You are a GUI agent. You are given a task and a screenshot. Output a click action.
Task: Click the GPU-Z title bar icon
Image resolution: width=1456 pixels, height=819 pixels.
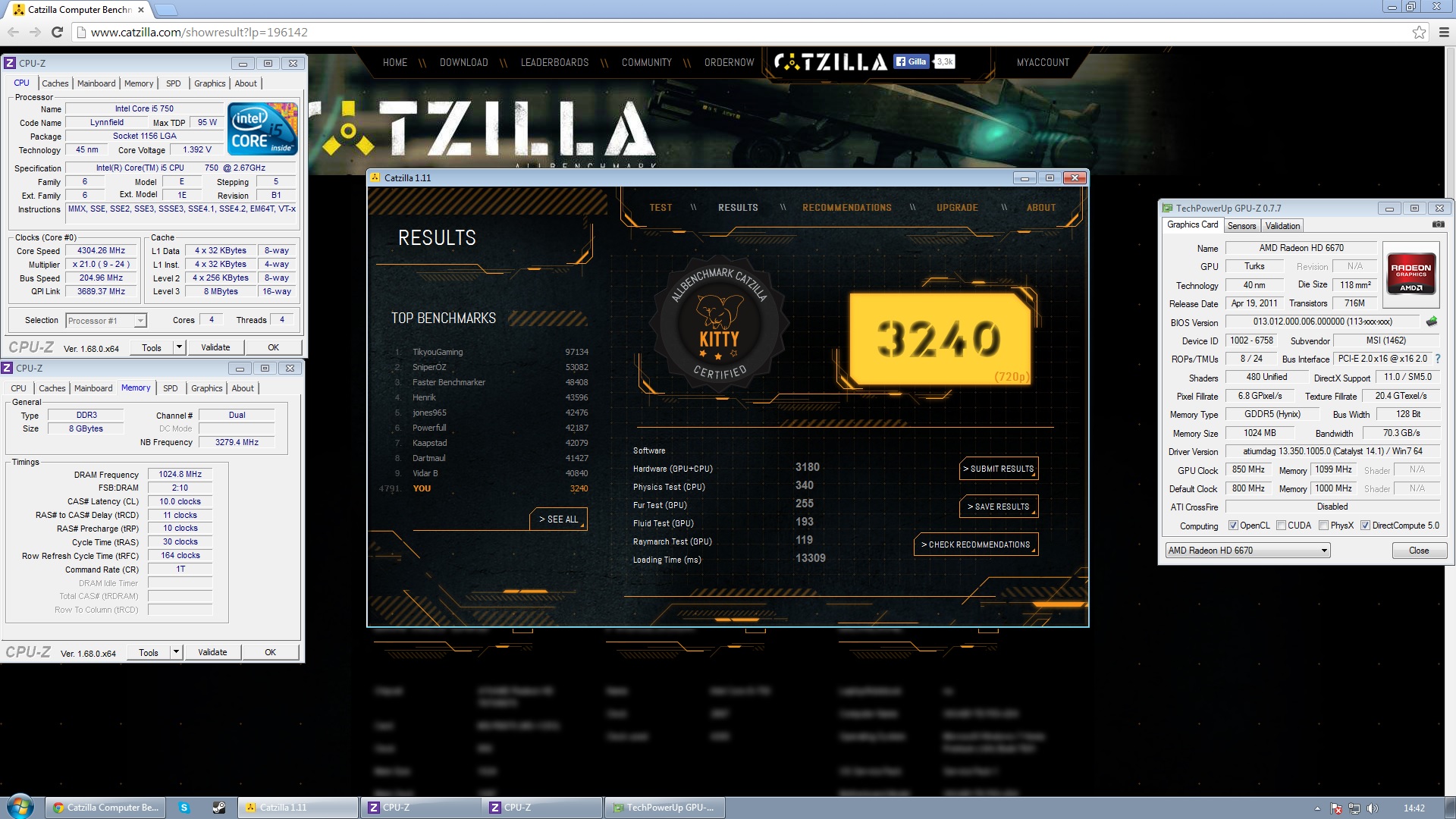(x=1168, y=208)
